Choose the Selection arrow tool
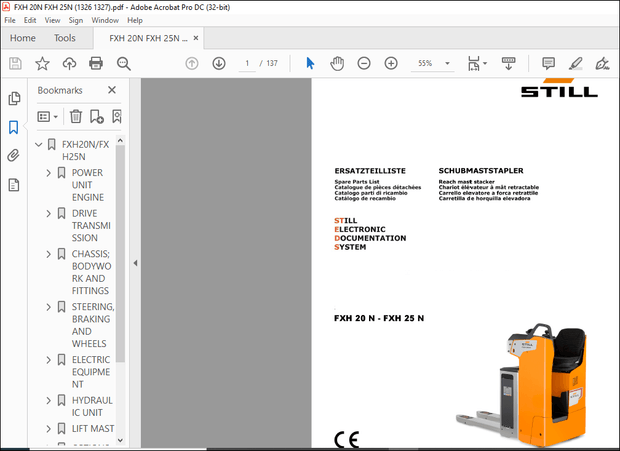 pos(310,63)
